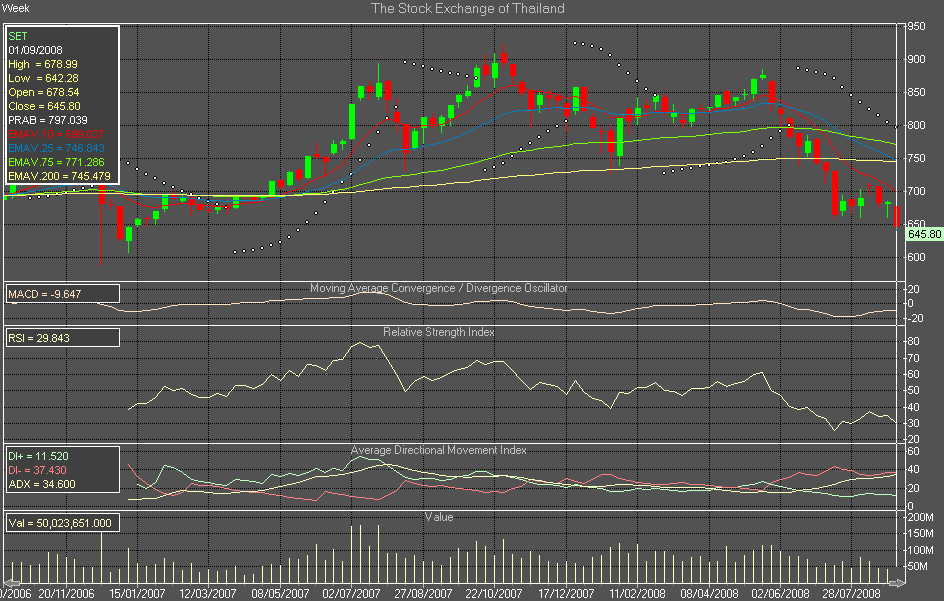Click the 950 price axis label
This screenshot has width=944, height=601.
click(x=916, y=26)
